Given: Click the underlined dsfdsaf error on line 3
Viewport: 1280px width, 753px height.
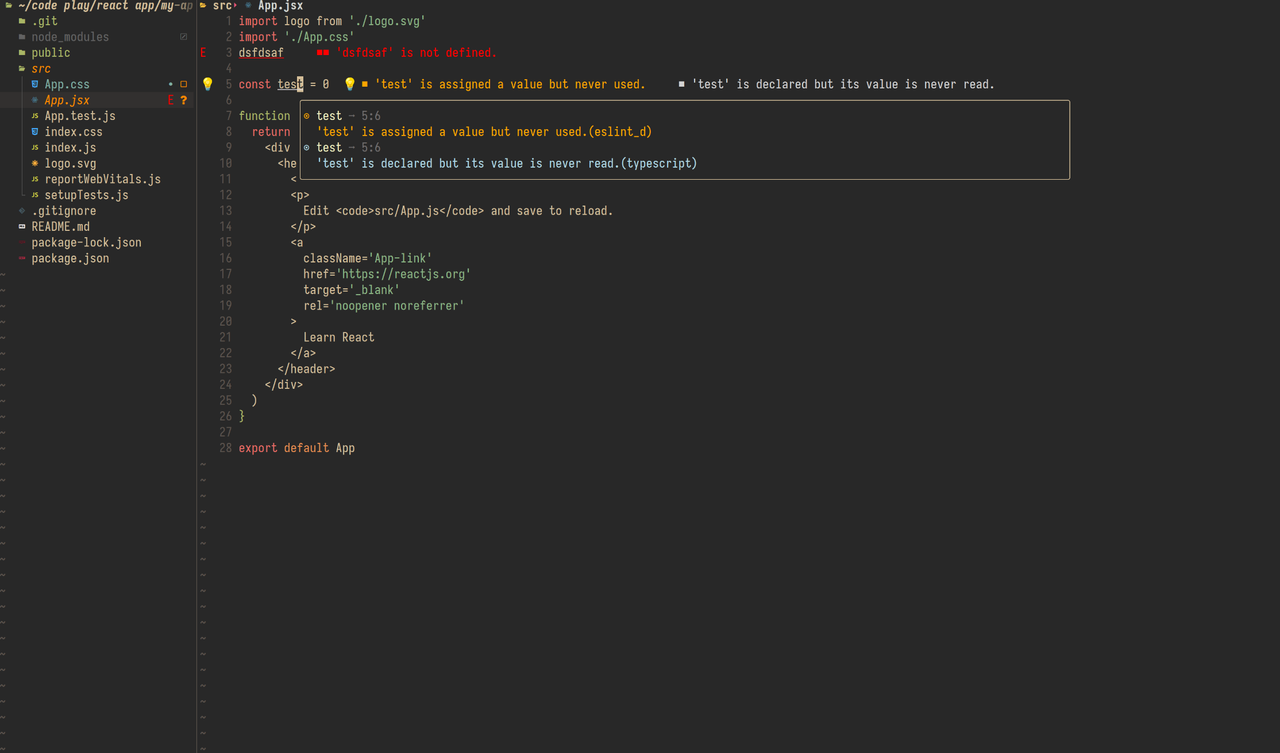Looking at the screenshot, I should [261, 52].
